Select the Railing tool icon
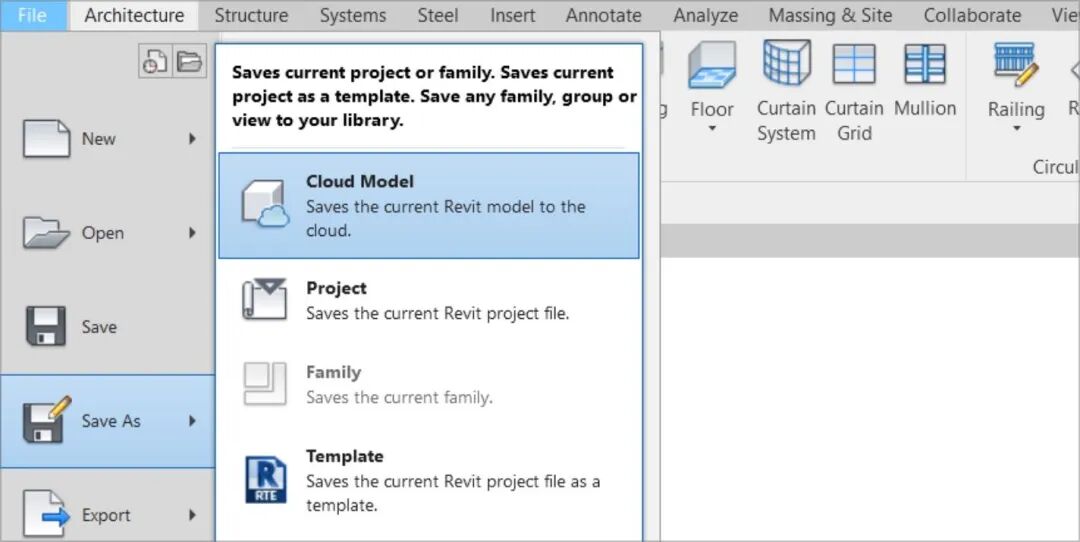 (x=1015, y=65)
